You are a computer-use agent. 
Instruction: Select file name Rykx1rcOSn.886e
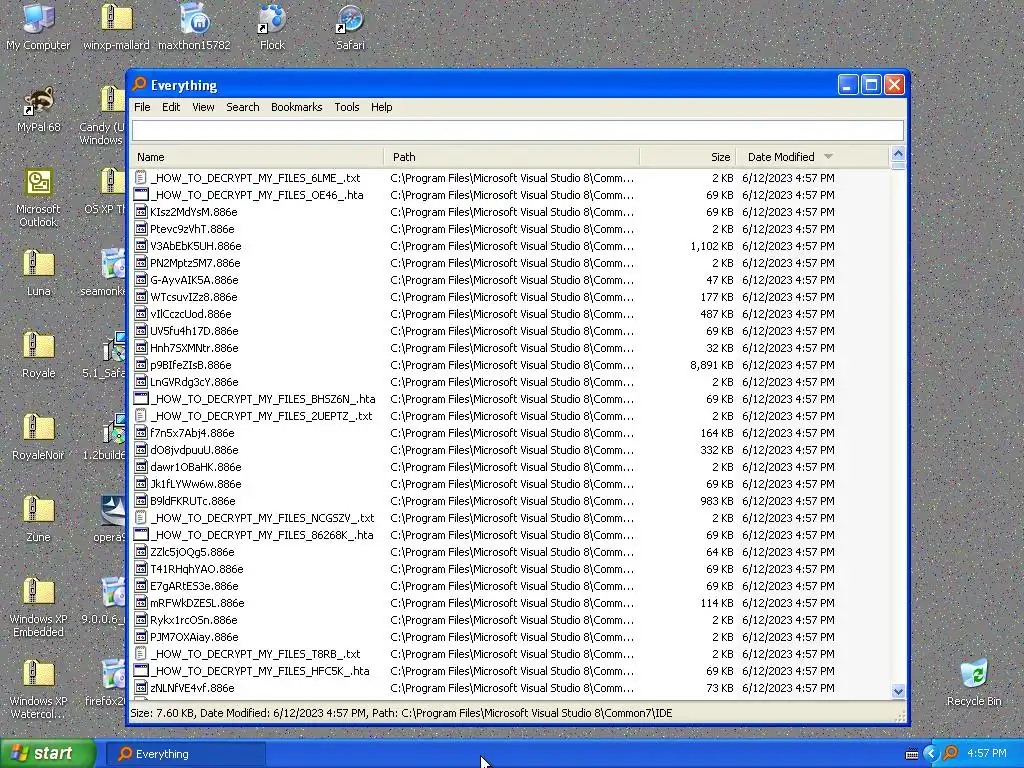pyautogui.click(x=194, y=620)
